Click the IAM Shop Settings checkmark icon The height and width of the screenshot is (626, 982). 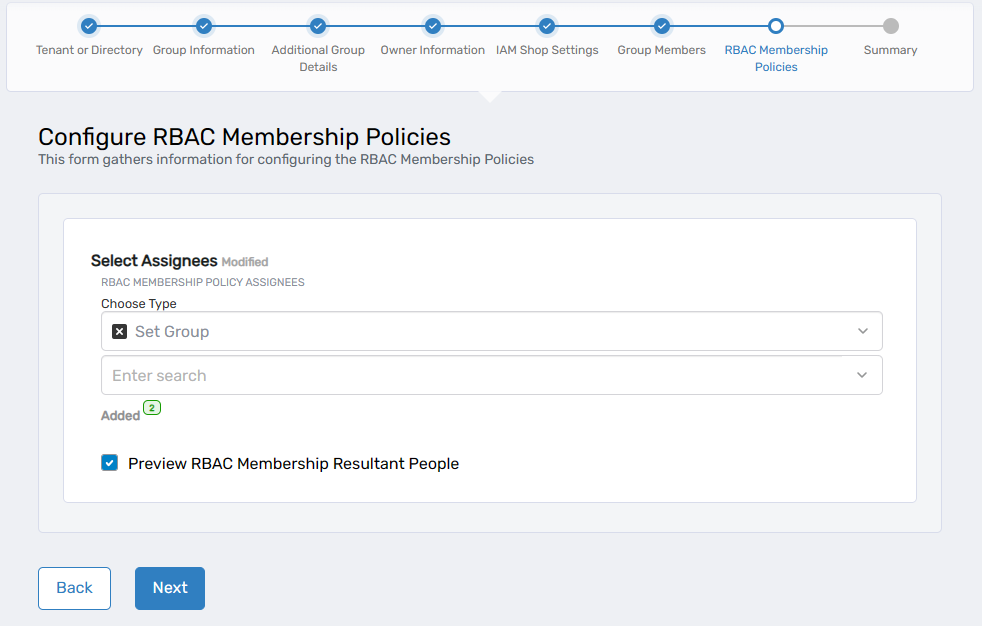[547, 27]
